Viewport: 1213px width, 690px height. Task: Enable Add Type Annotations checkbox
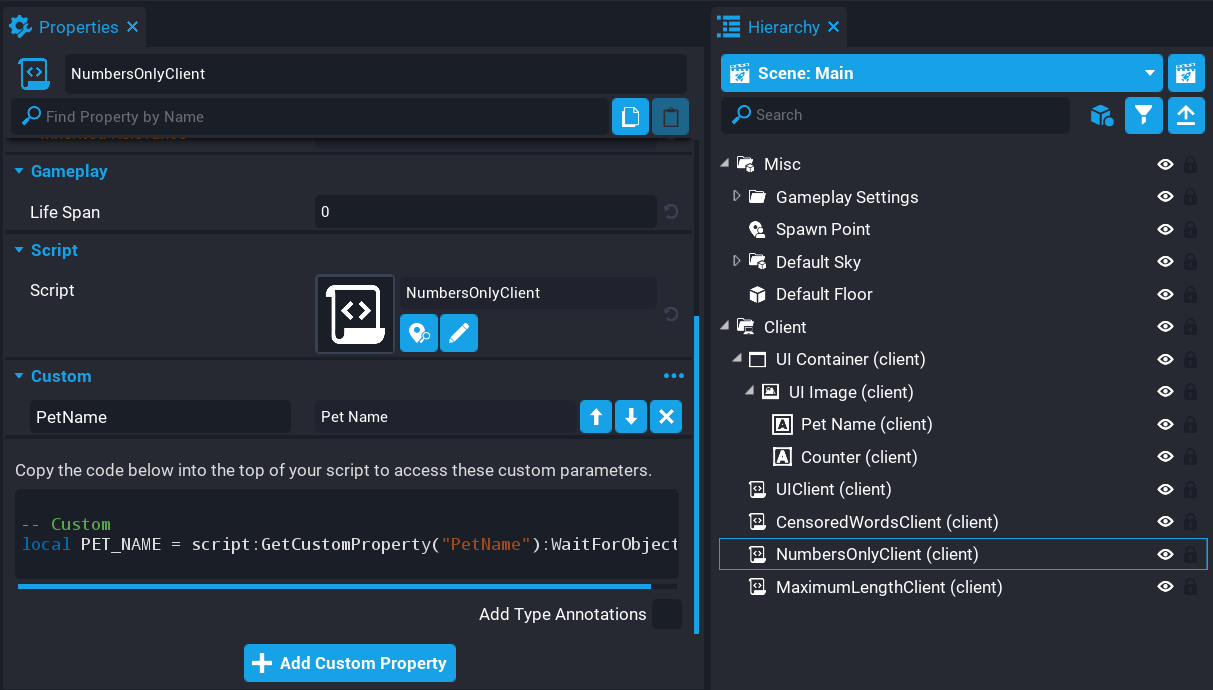click(x=666, y=614)
